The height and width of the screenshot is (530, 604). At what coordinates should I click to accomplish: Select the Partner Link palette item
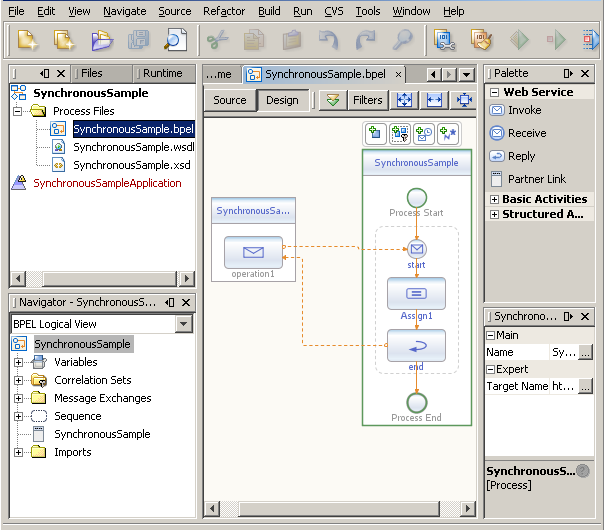pos(536,179)
